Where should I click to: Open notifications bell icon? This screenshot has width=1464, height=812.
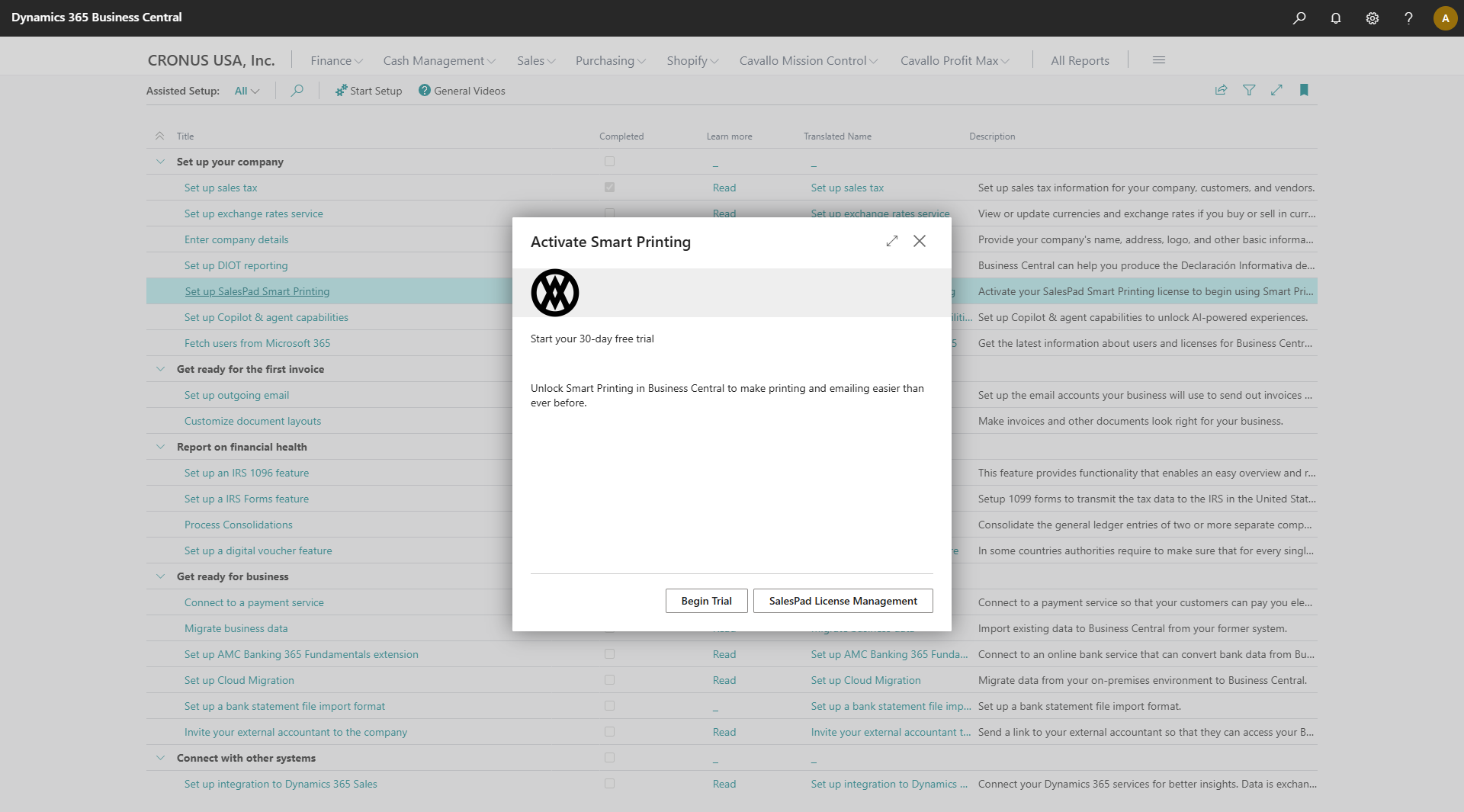point(1336,18)
